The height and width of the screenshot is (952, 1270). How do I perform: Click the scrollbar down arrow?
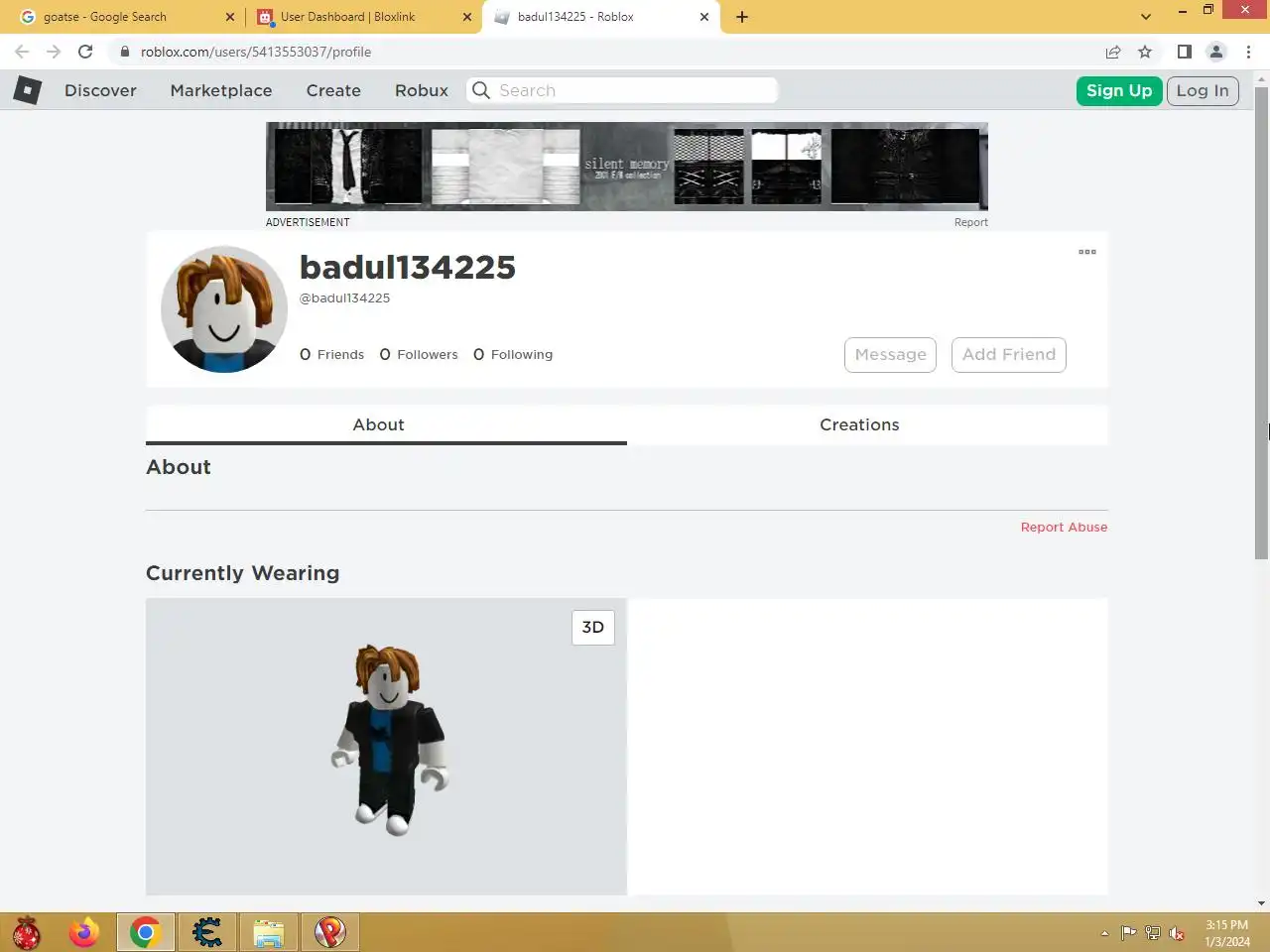(1261, 903)
